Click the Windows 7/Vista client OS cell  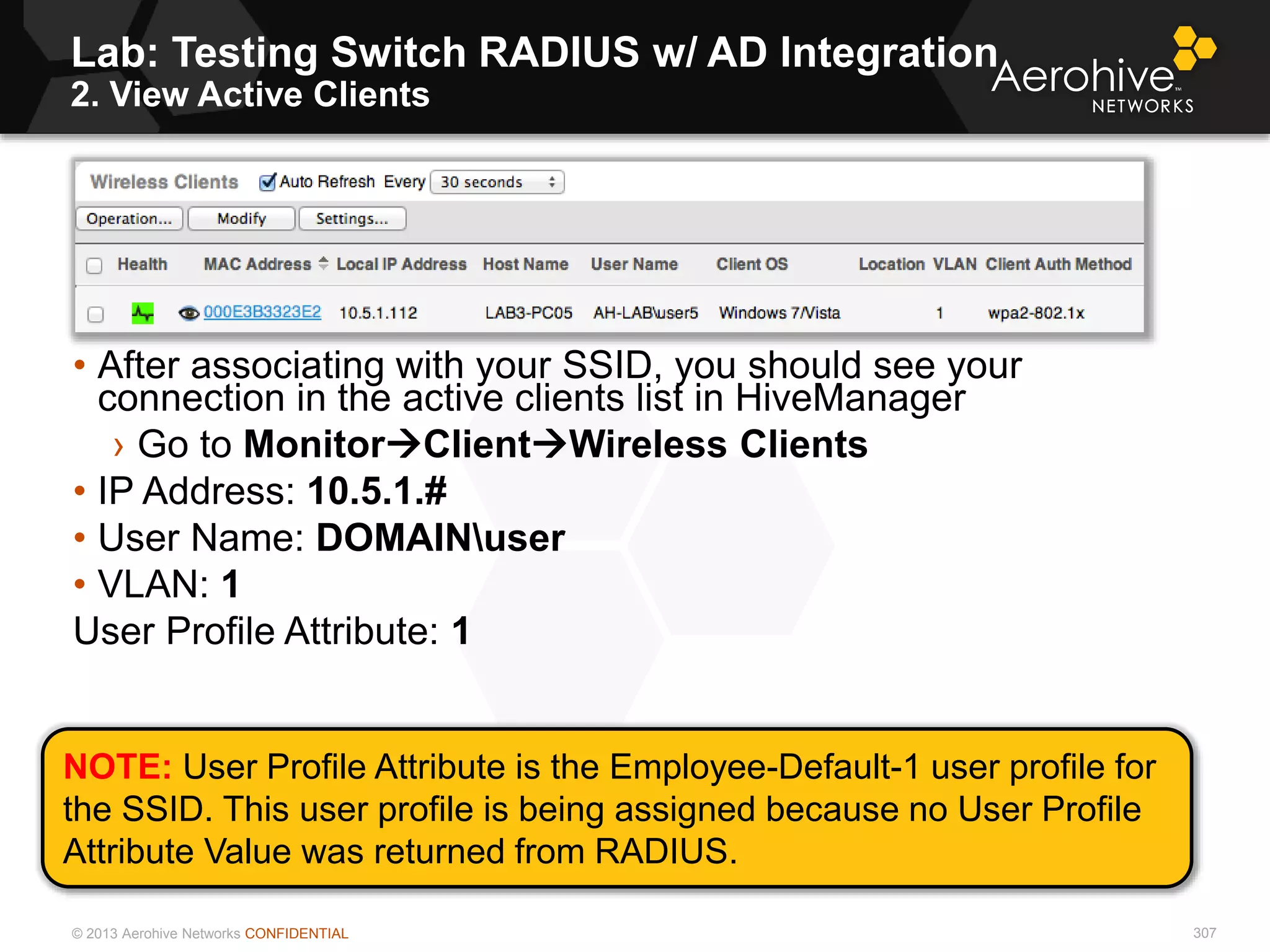779,313
